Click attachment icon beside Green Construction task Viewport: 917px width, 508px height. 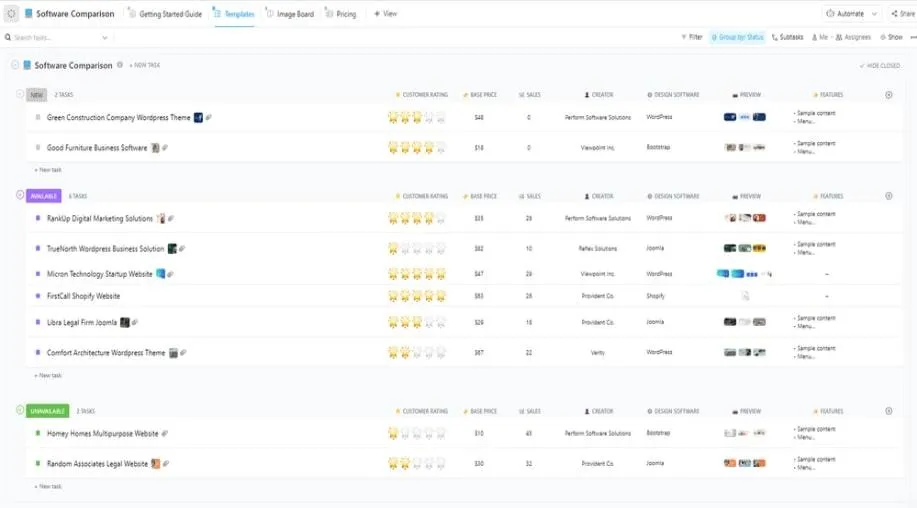pos(209,118)
